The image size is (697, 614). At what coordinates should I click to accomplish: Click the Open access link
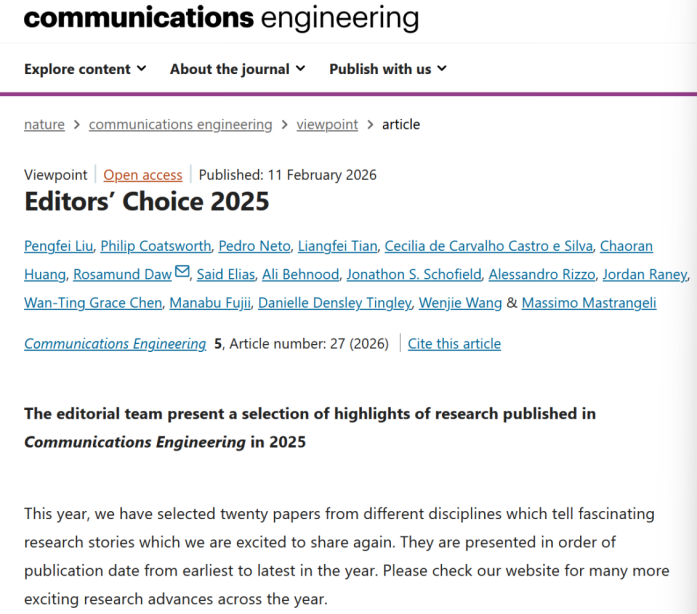point(143,175)
